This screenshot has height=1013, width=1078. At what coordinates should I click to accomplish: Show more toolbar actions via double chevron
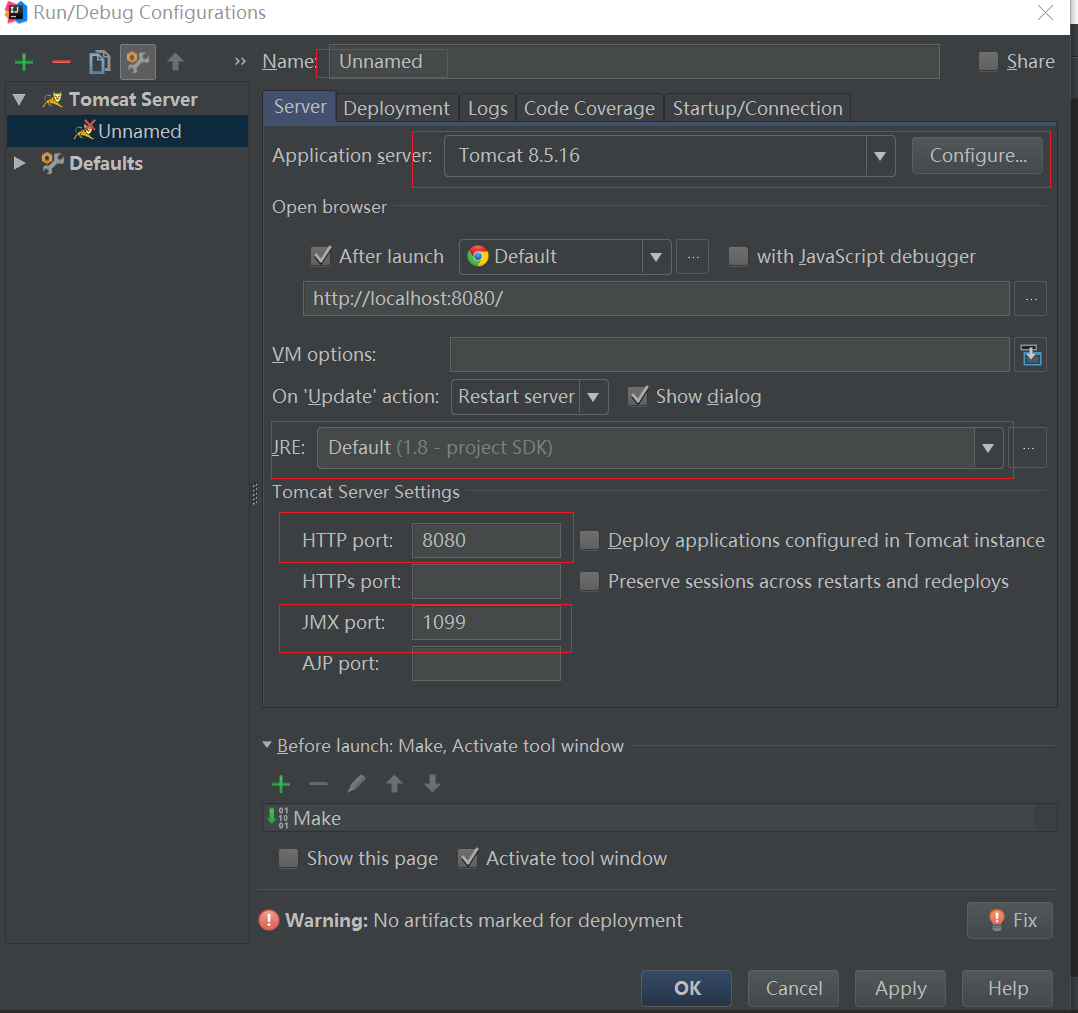[x=240, y=61]
